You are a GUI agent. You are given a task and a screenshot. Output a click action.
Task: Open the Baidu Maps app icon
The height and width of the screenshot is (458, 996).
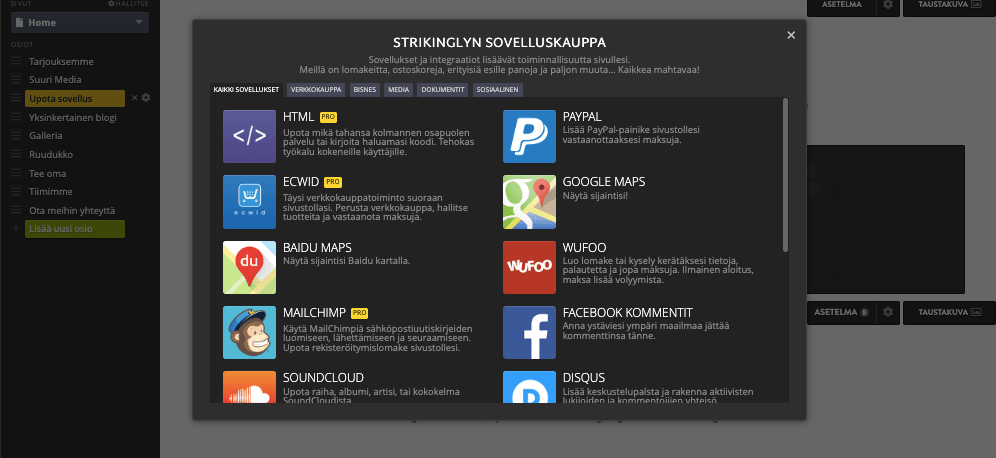[x=249, y=267]
